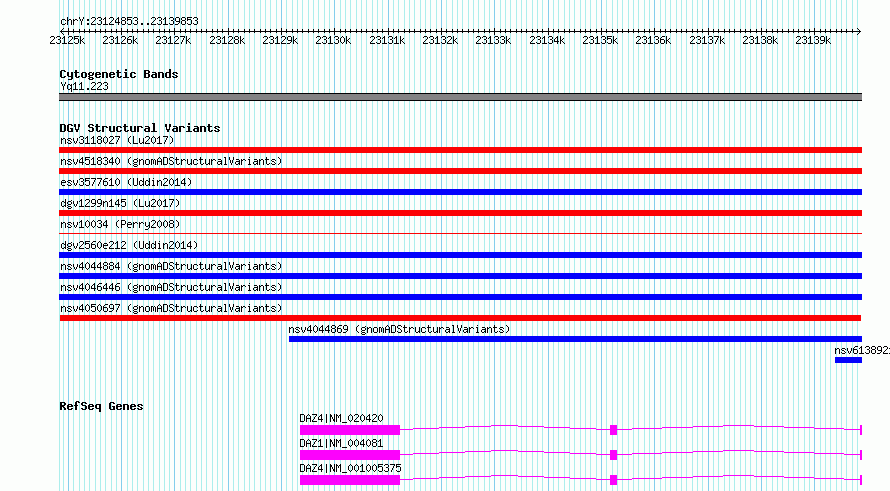890x491 pixels.
Task: Click the nsv4046446 (gnomADStructuralVariants) label
Action: click(x=171, y=287)
